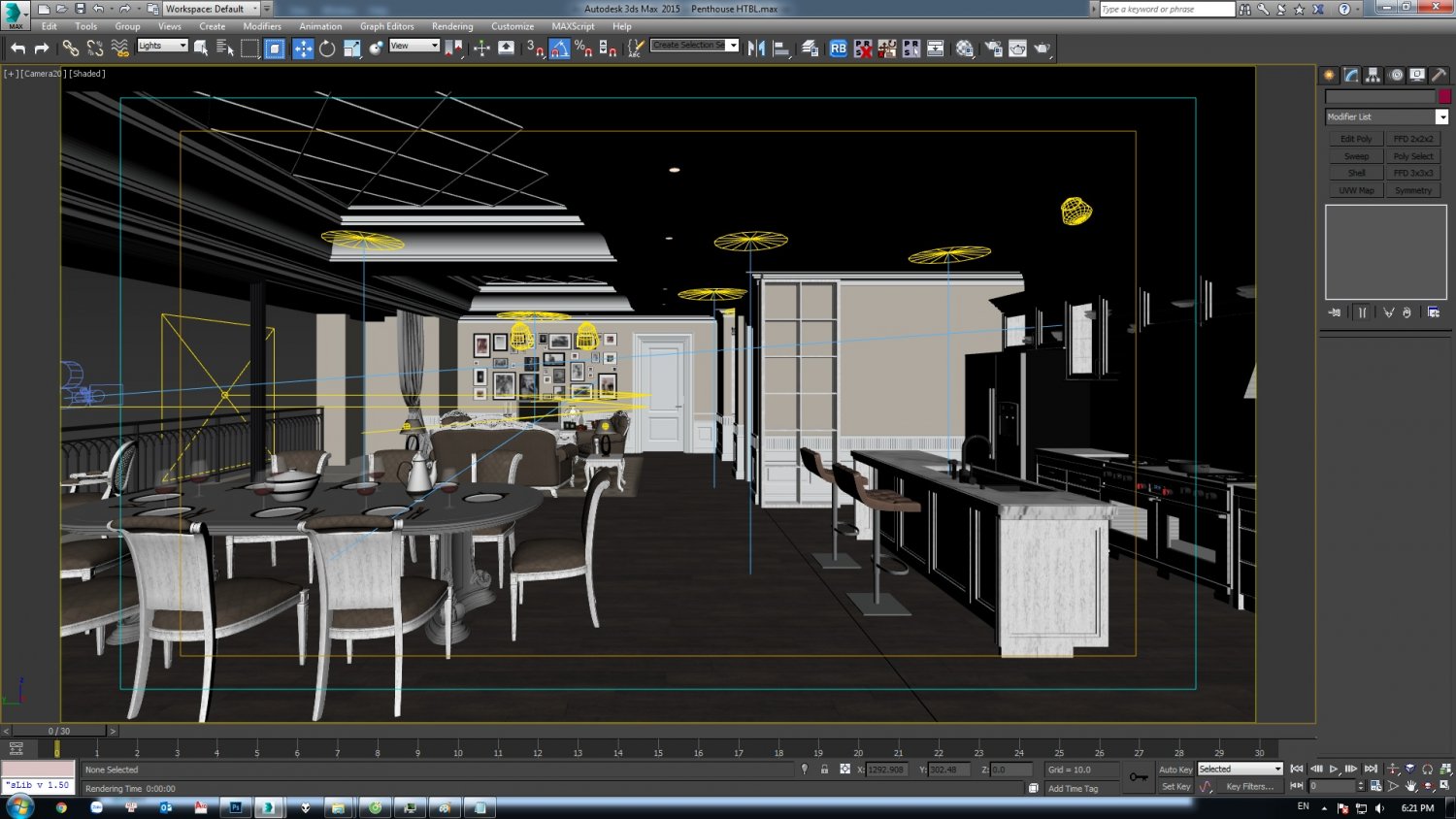
Task: Activate the Select and Rotate tool
Action: point(327,47)
